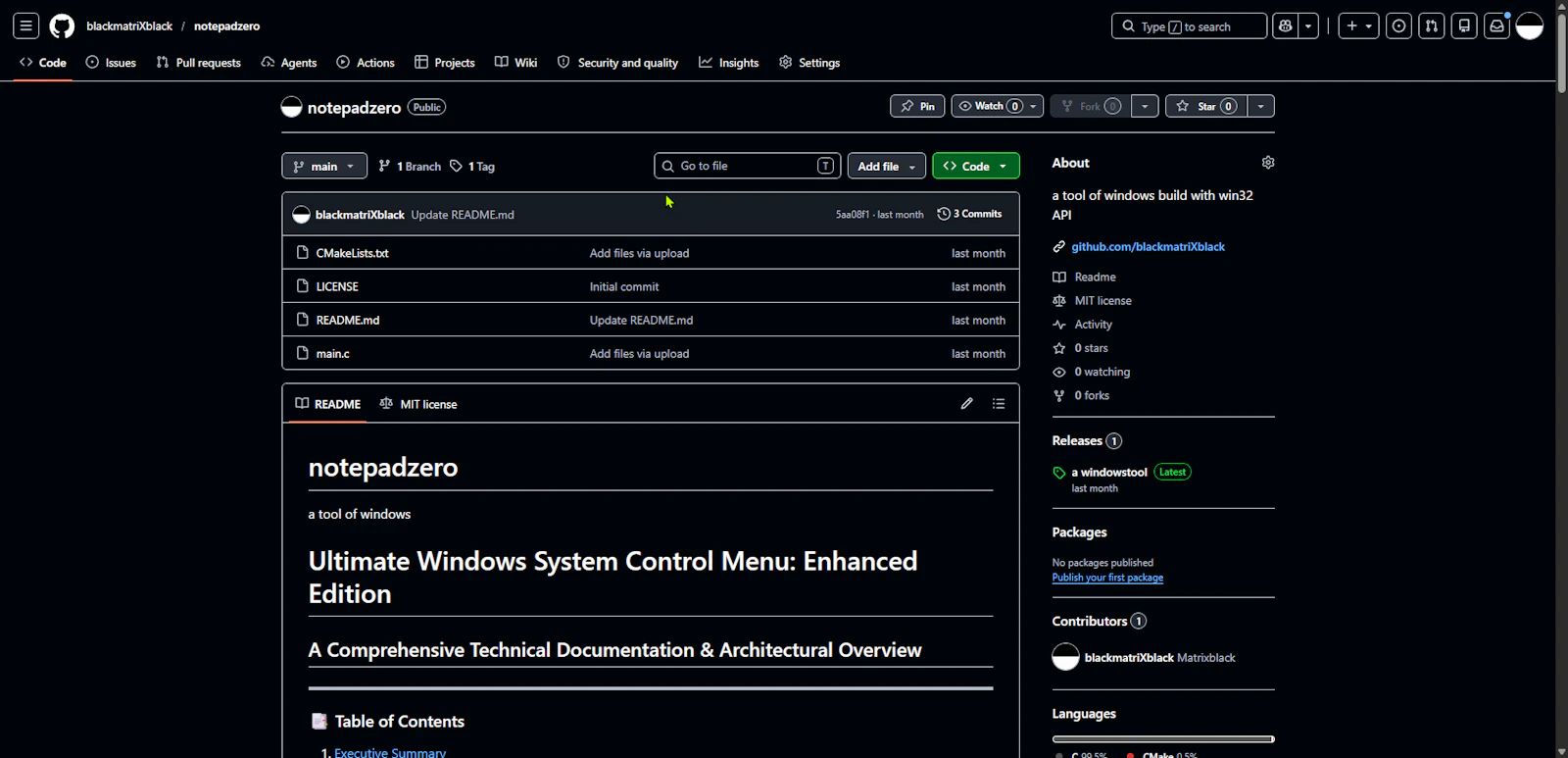Select the Insights tab
Image resolution: width=1568 pixels, height=758 pixels.
729,63
